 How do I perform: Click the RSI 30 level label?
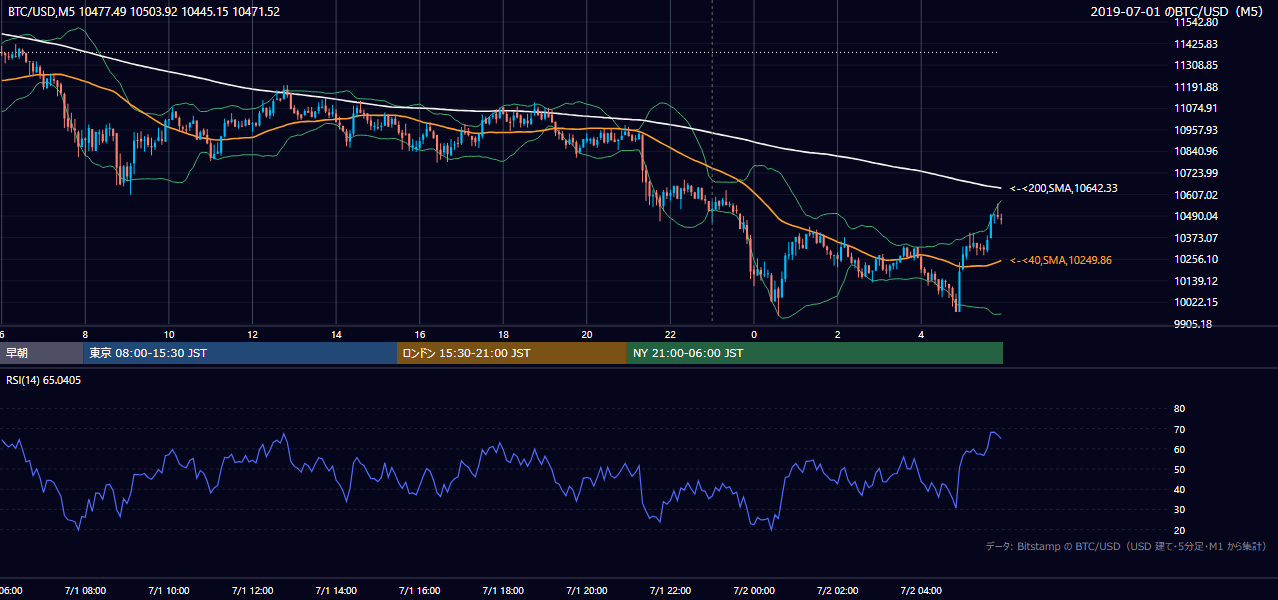coord(1179,509)
